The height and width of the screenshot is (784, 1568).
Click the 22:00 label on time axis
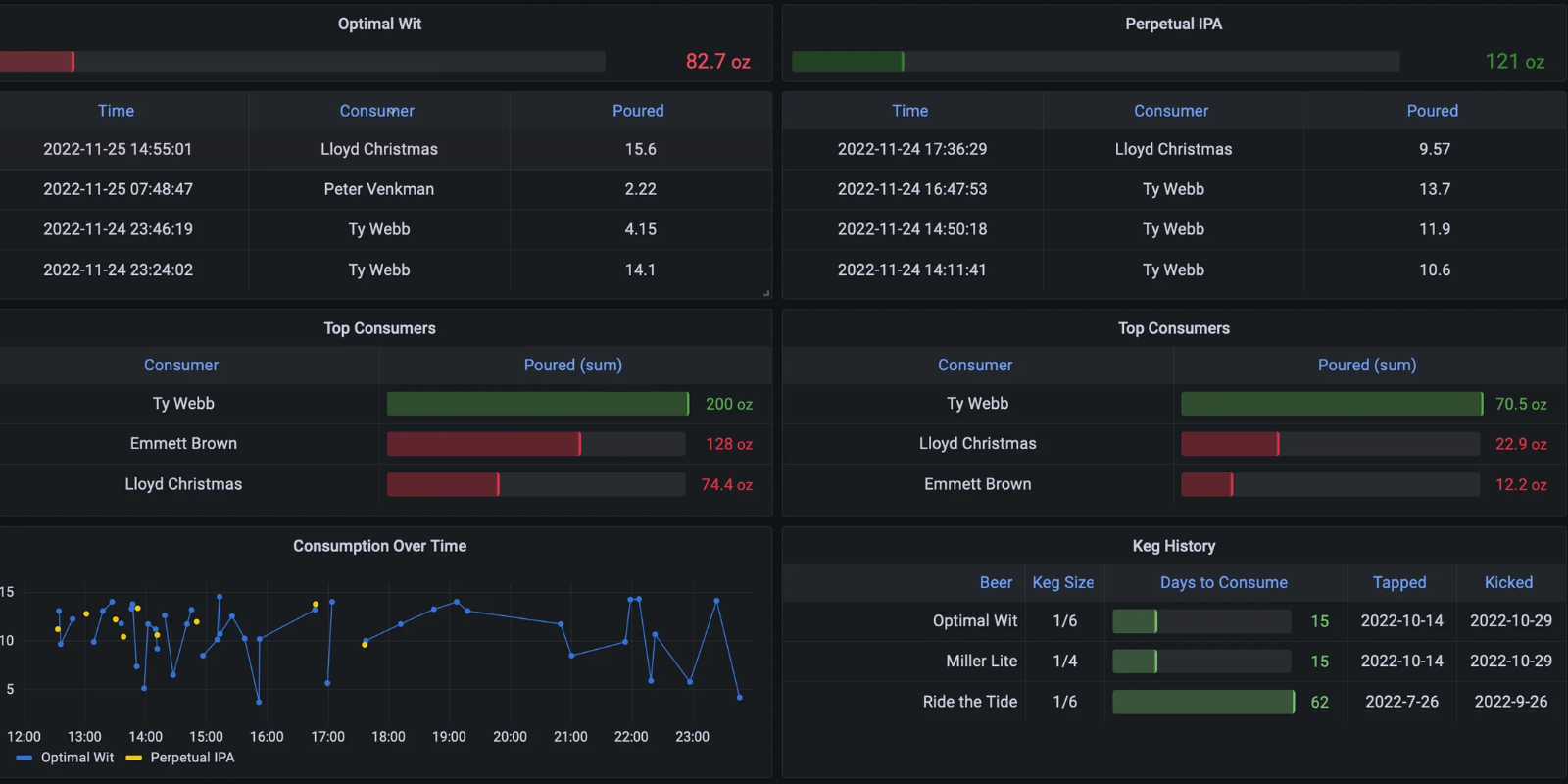(x=631, y=737)
